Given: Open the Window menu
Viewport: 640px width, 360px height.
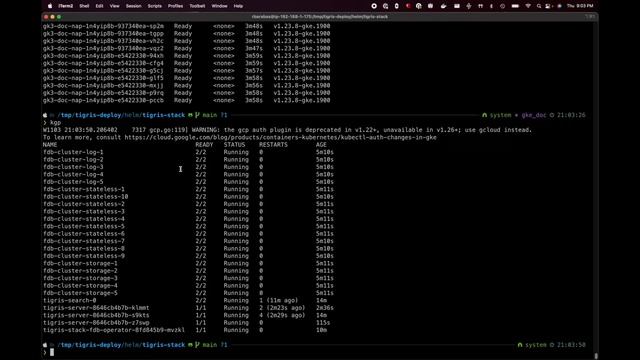Looking at the screenshot, I should point(219,6).
